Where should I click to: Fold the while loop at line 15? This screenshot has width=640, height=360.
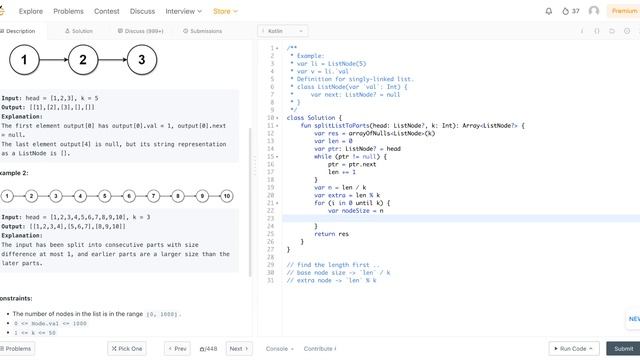278,157
